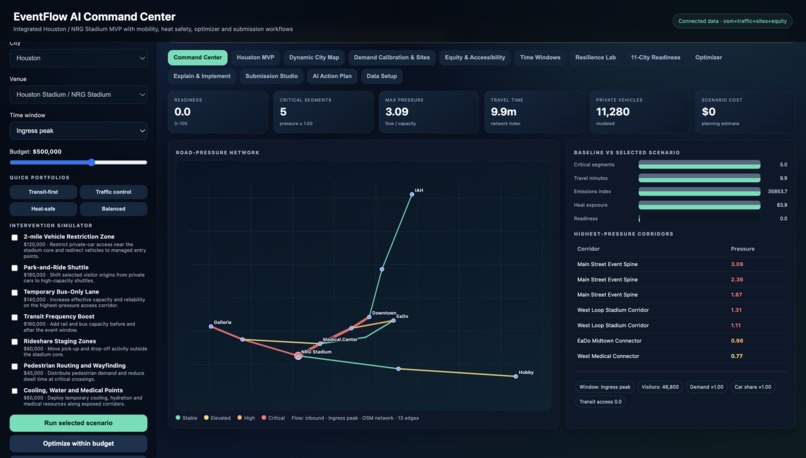This screenshot has width=806, height=458.
Task: Enable 2-mile Vehicle Restriction Zone checkbox
Action: pyautogui.click(x=14, y=237)
